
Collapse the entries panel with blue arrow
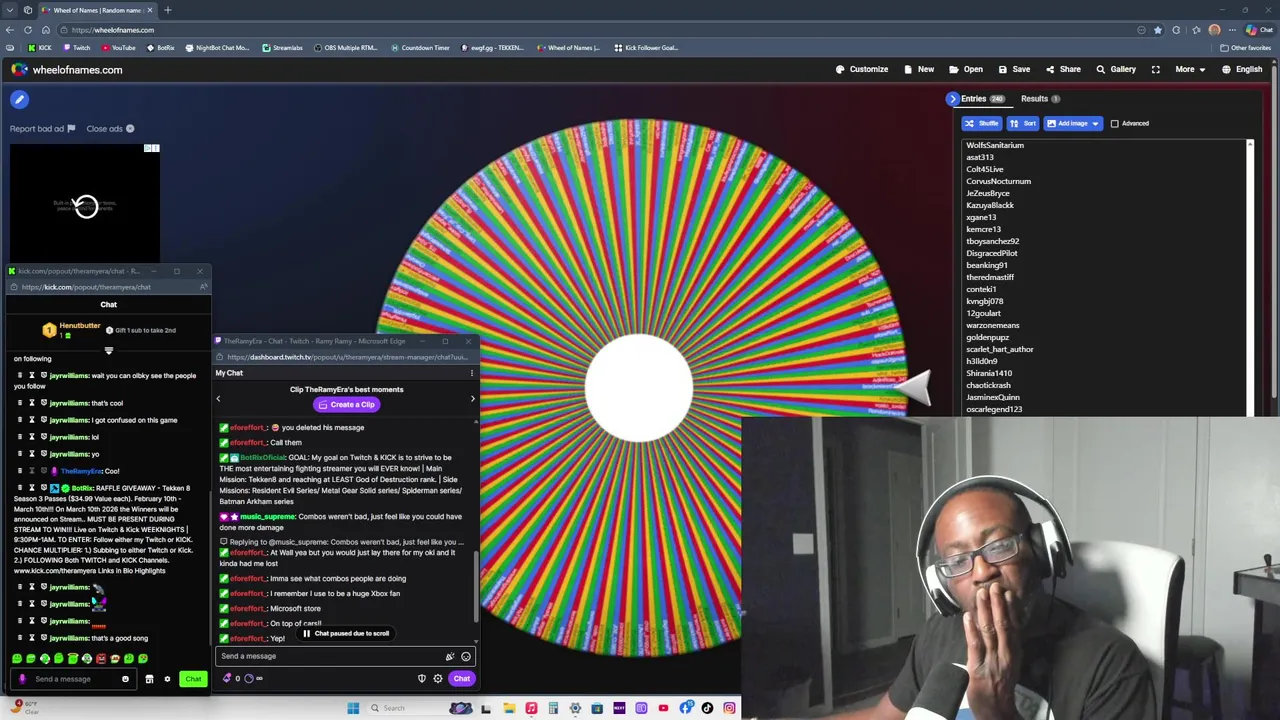952,99
